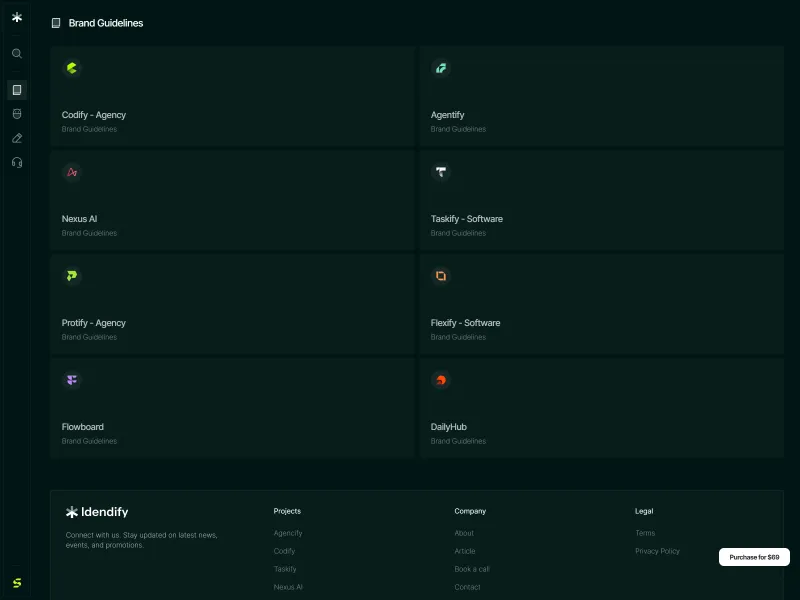Click Brand Guidelines subtitle under Flexify - Software
800x600 pixels.
458,337
